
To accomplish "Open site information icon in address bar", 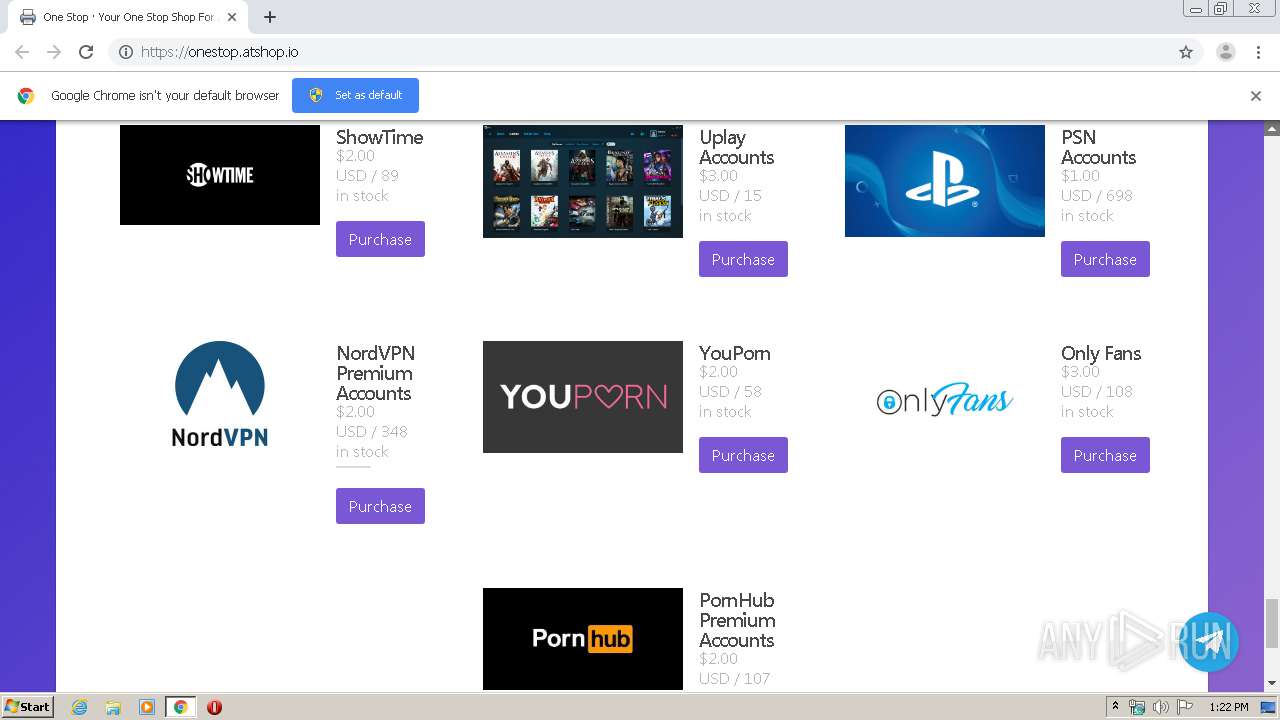I will (x=126, y=52).
